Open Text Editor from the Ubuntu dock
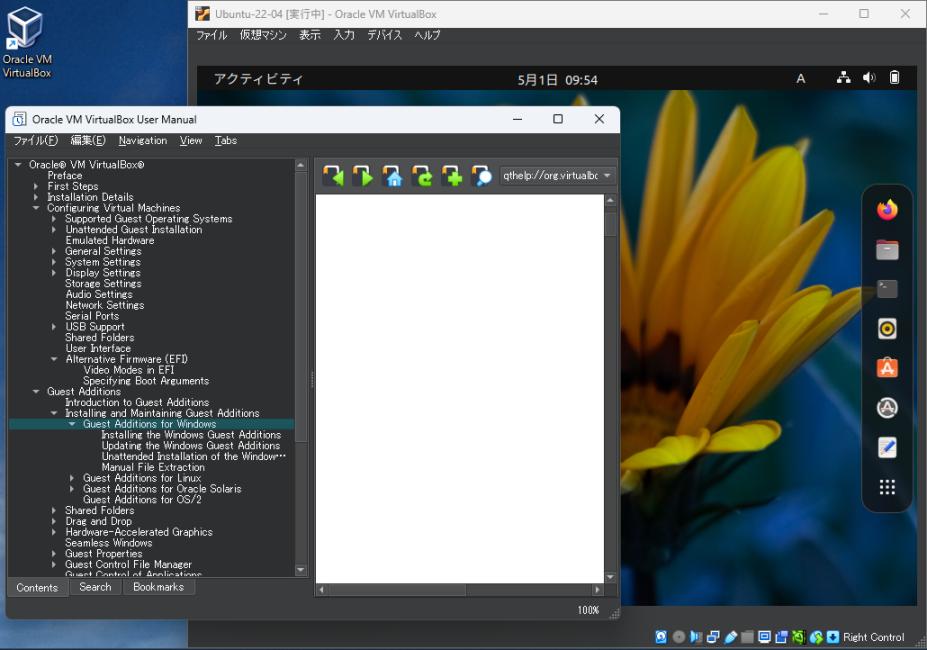The height and width of the screenshot is (650, 927). point(887,447)
